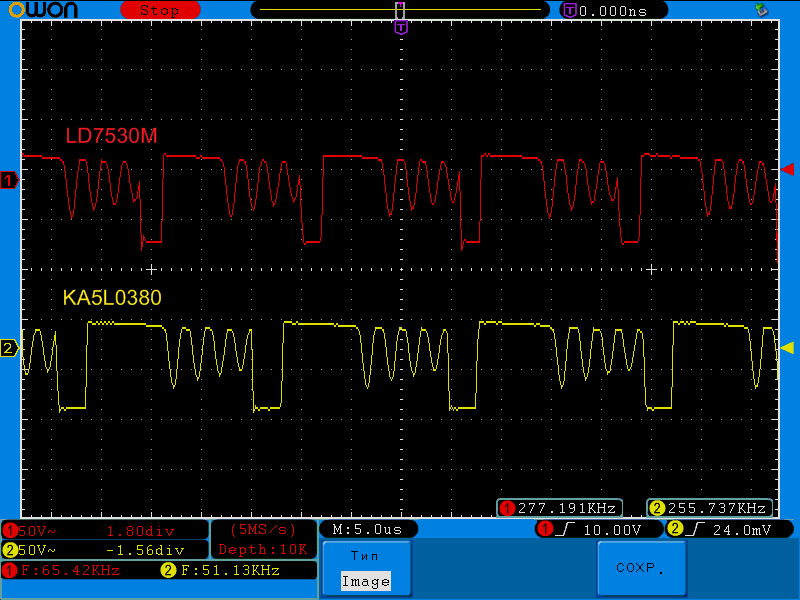Select the KA5L0380 waveform label
Viewport: 800px width, 600px height.
(x=112, y=298)
